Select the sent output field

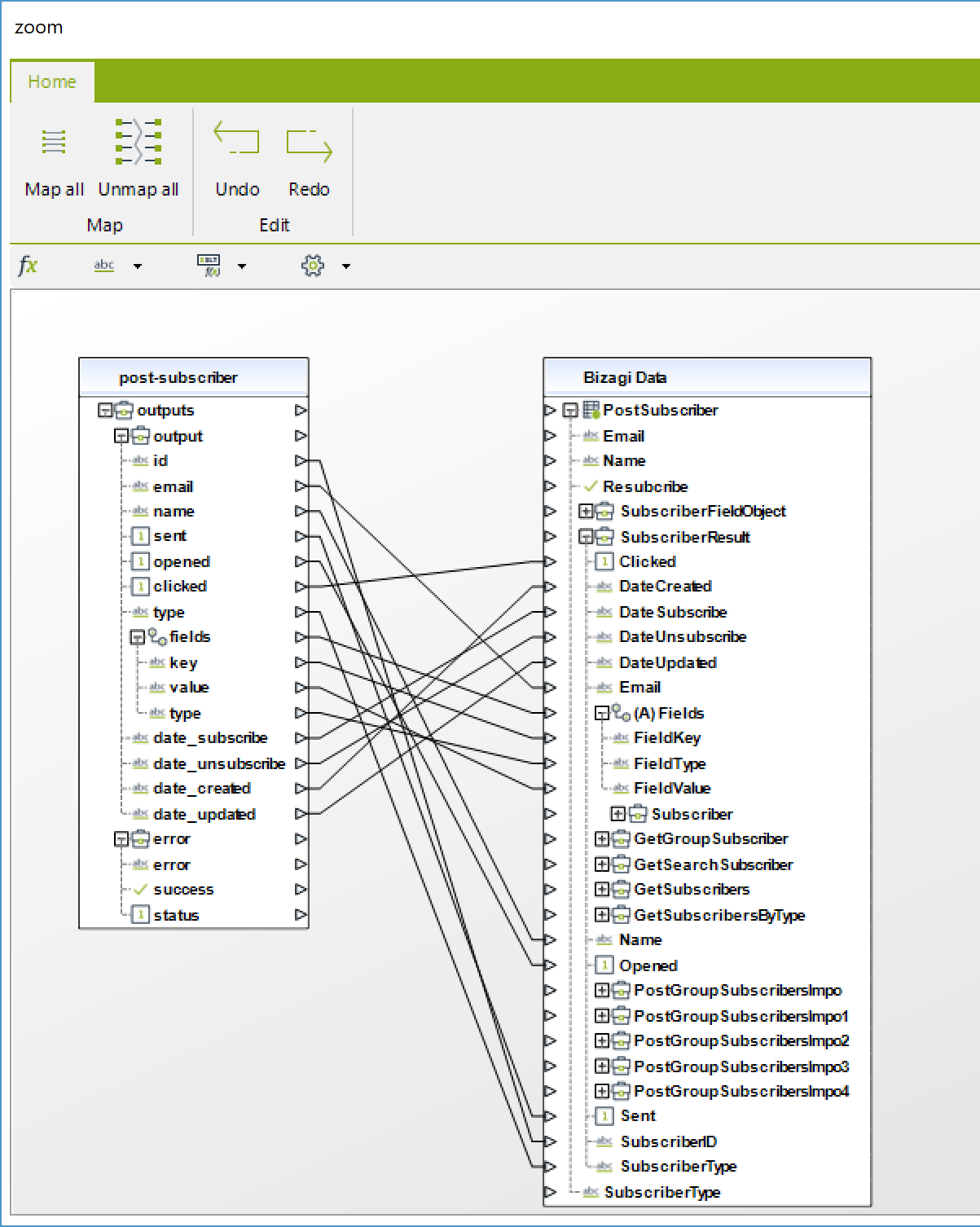tap(169, 536)
